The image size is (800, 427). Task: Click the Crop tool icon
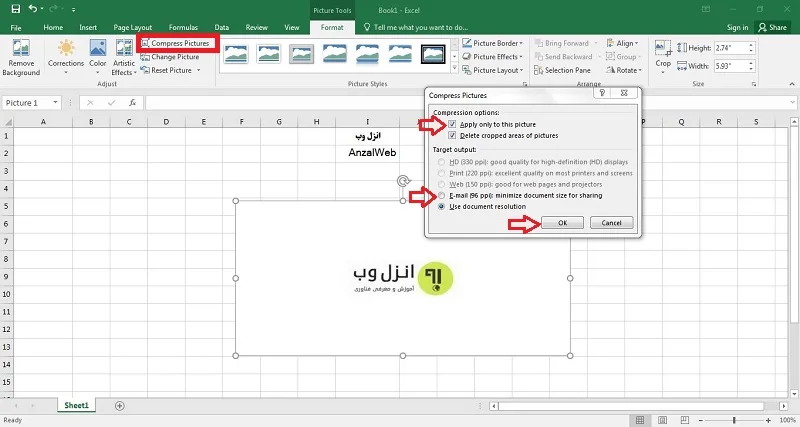coord(663,48)
